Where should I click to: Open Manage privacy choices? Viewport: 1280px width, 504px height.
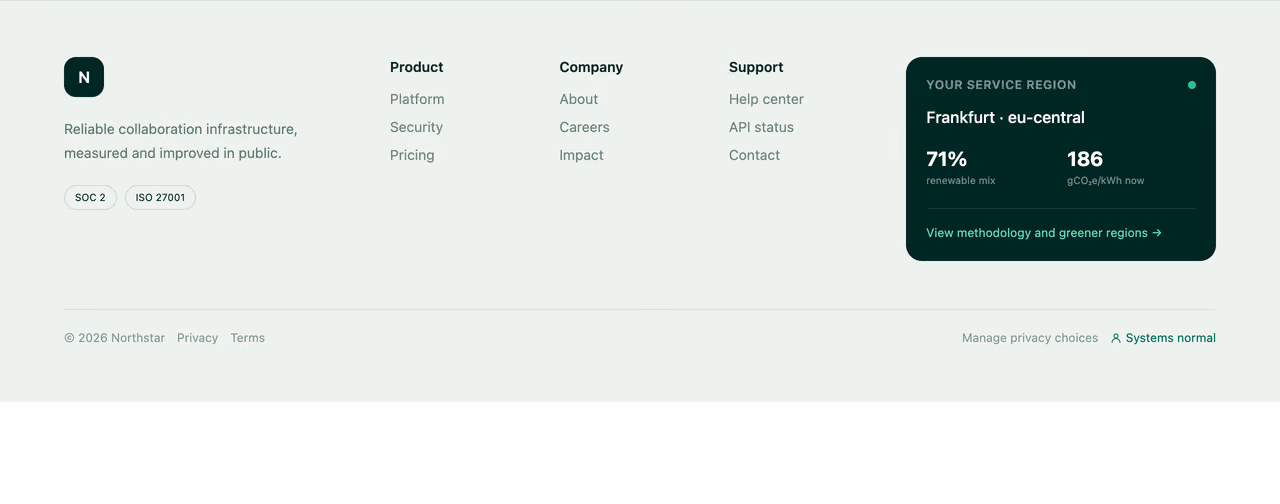pos(1030,338)
